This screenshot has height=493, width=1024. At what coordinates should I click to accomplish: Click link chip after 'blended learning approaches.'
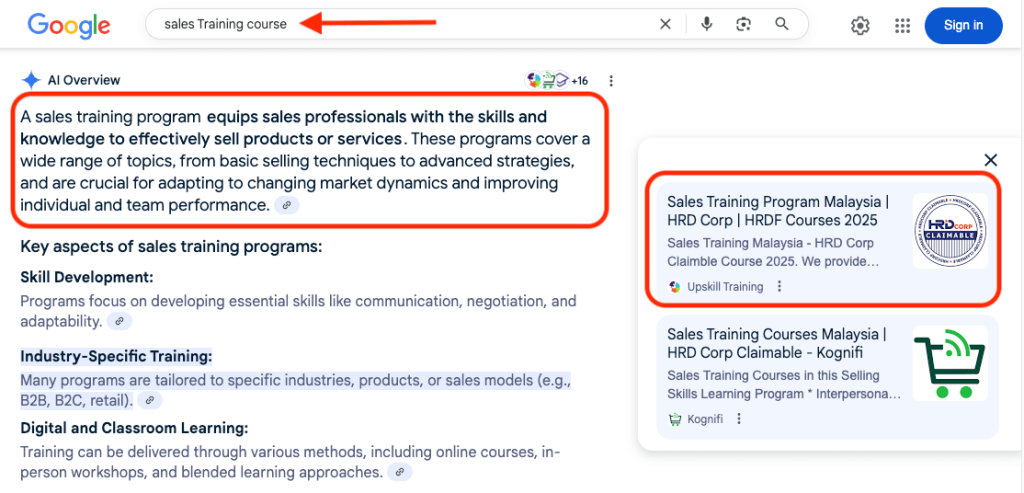click(400, 471)
